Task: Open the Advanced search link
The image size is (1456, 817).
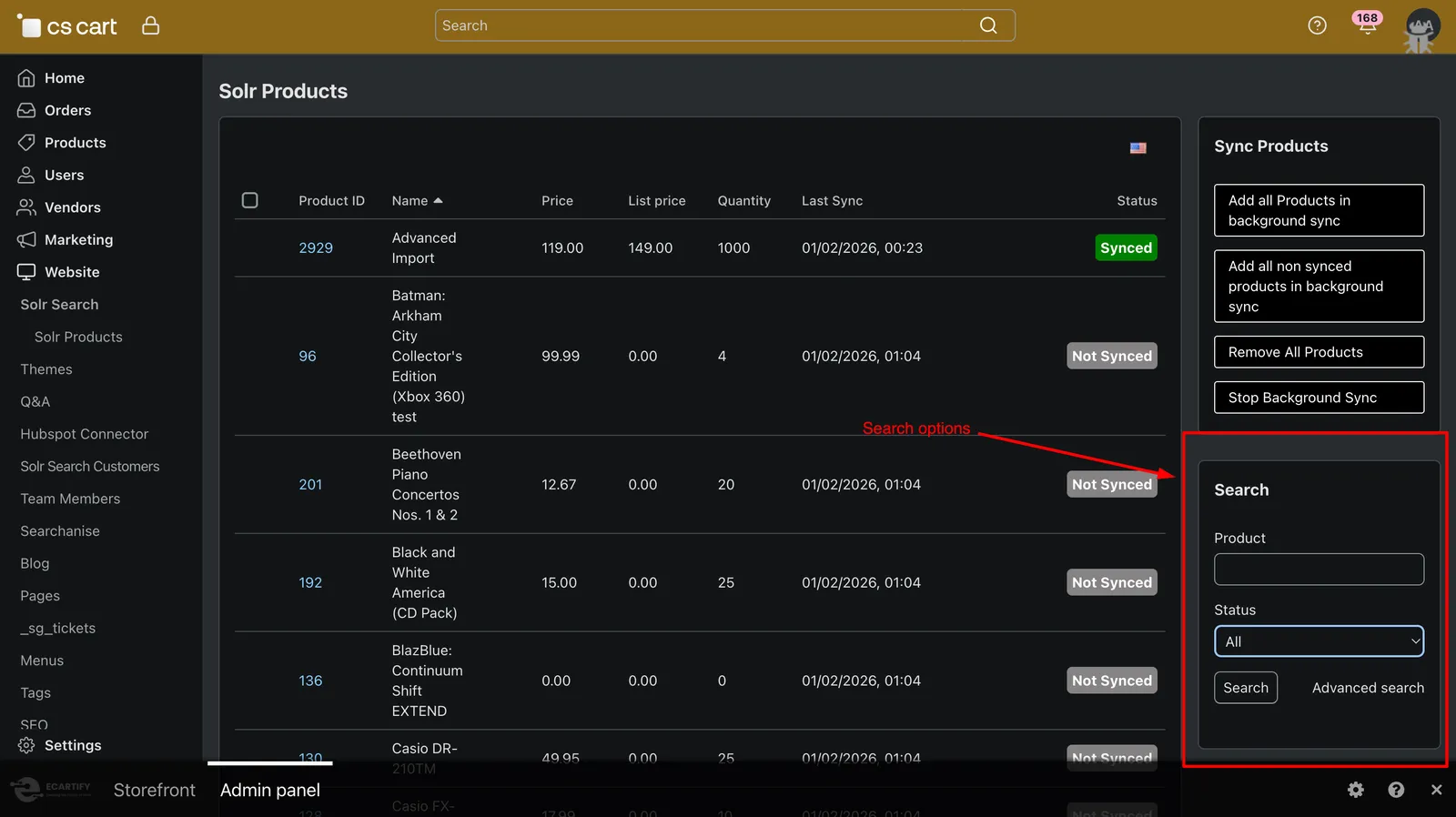Action: pos(1368,688)
